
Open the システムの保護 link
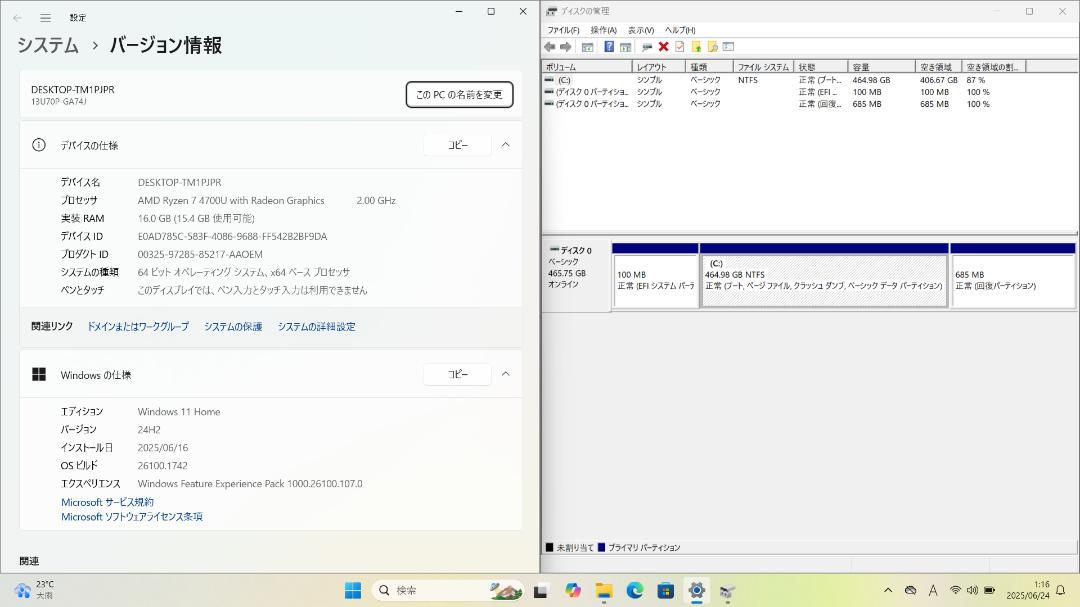tap(233, 327)
